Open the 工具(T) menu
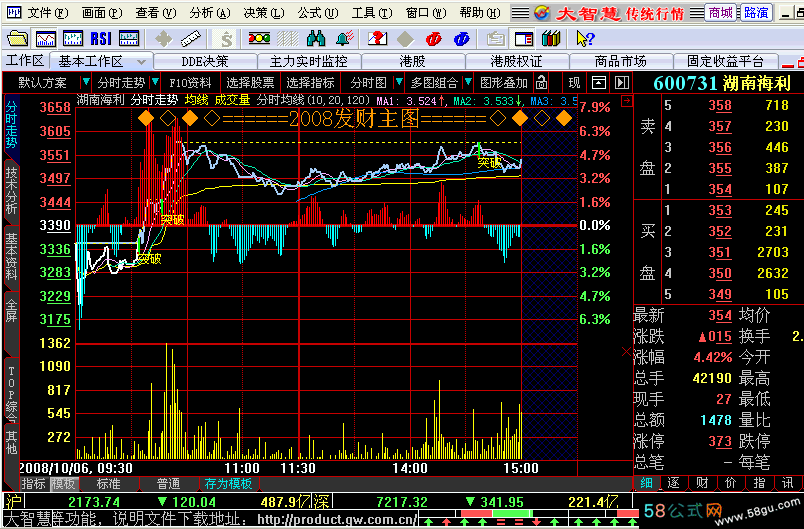Image resolution: width=804 pixels, height=529 pixels. pos(372,13)
